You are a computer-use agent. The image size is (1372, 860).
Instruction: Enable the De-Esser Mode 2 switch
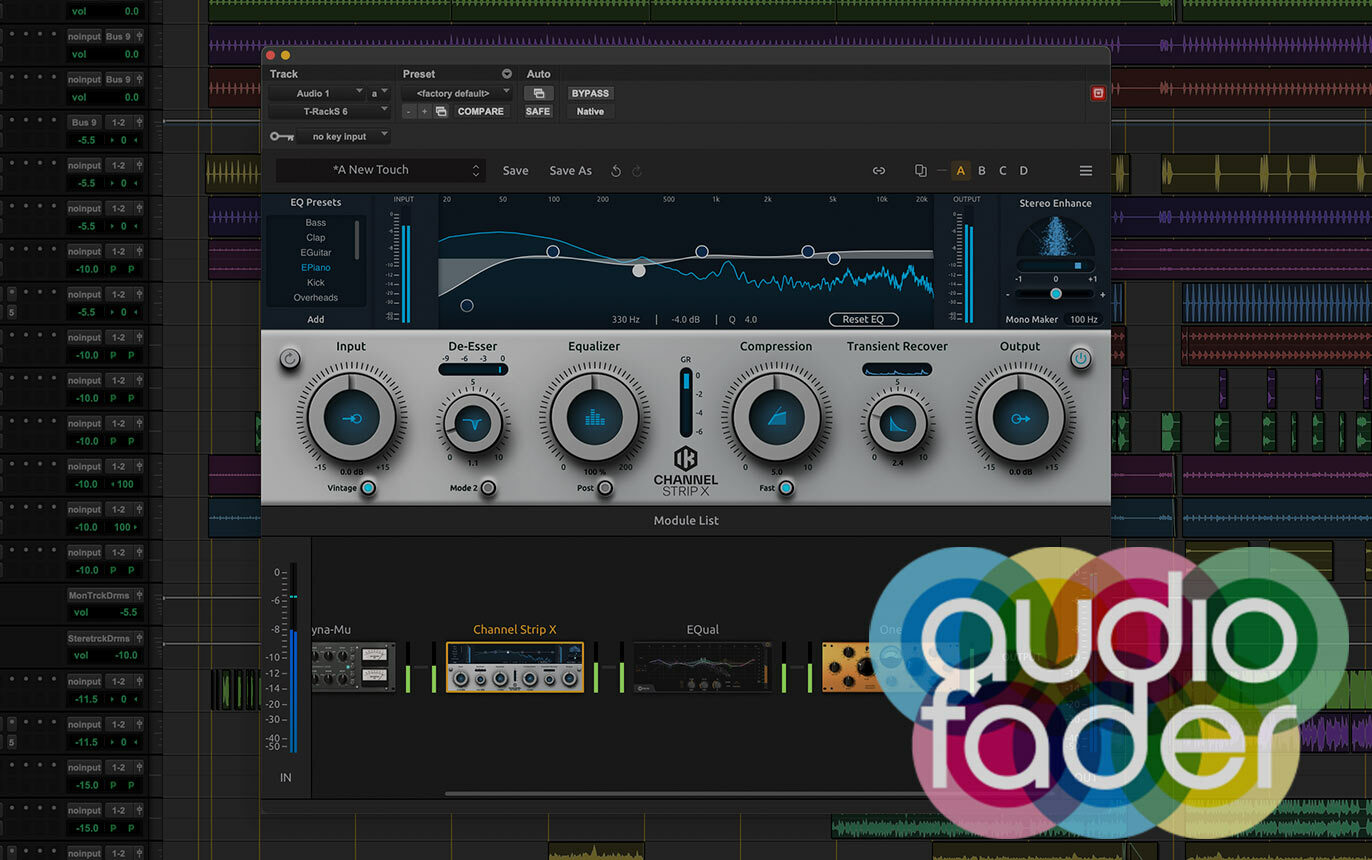tap(488, 488)
